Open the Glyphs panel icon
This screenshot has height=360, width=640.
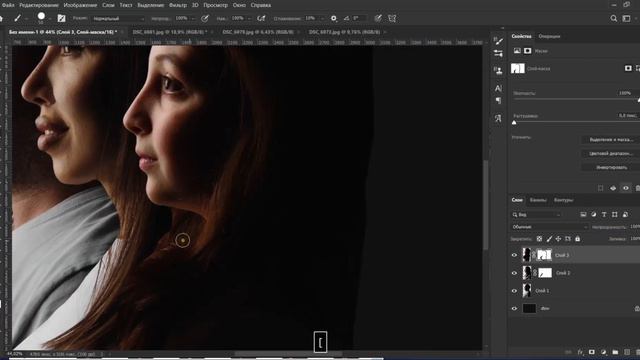click(498, 118)
